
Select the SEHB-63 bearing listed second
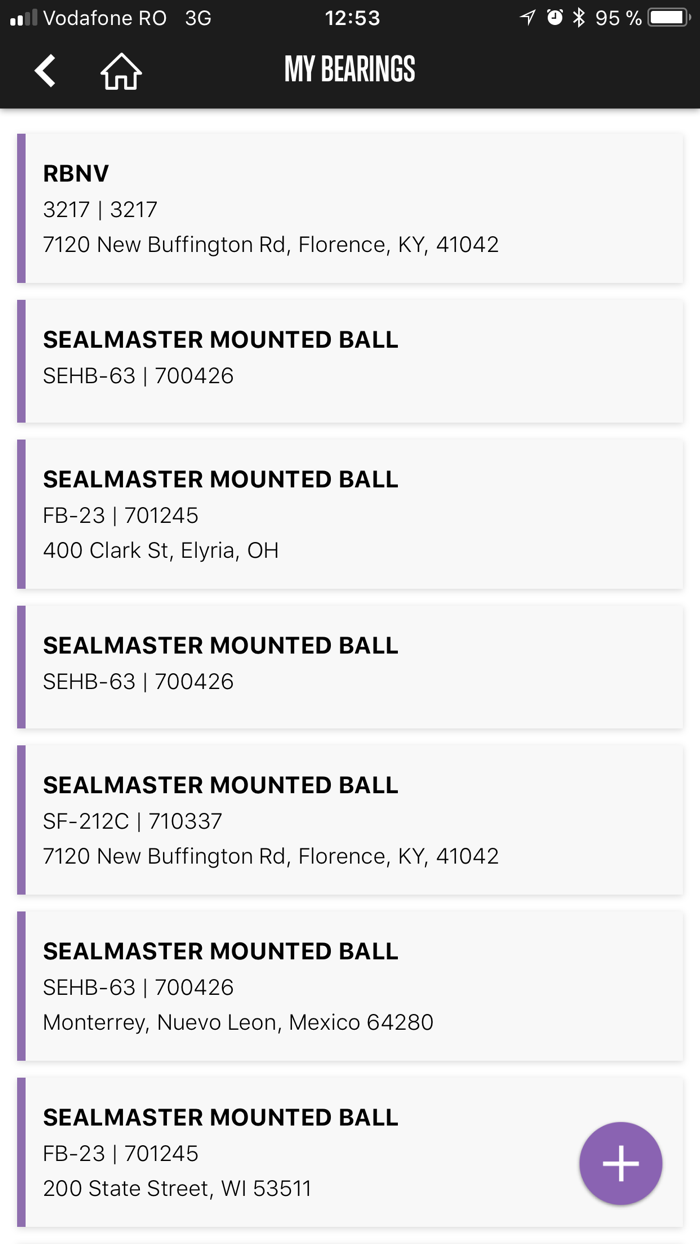pyautogui.click(x=350, y=360)
